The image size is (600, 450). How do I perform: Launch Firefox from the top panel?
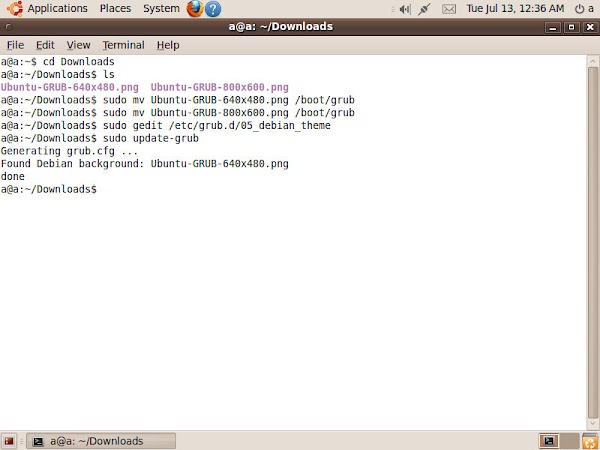tap(194, 8)
